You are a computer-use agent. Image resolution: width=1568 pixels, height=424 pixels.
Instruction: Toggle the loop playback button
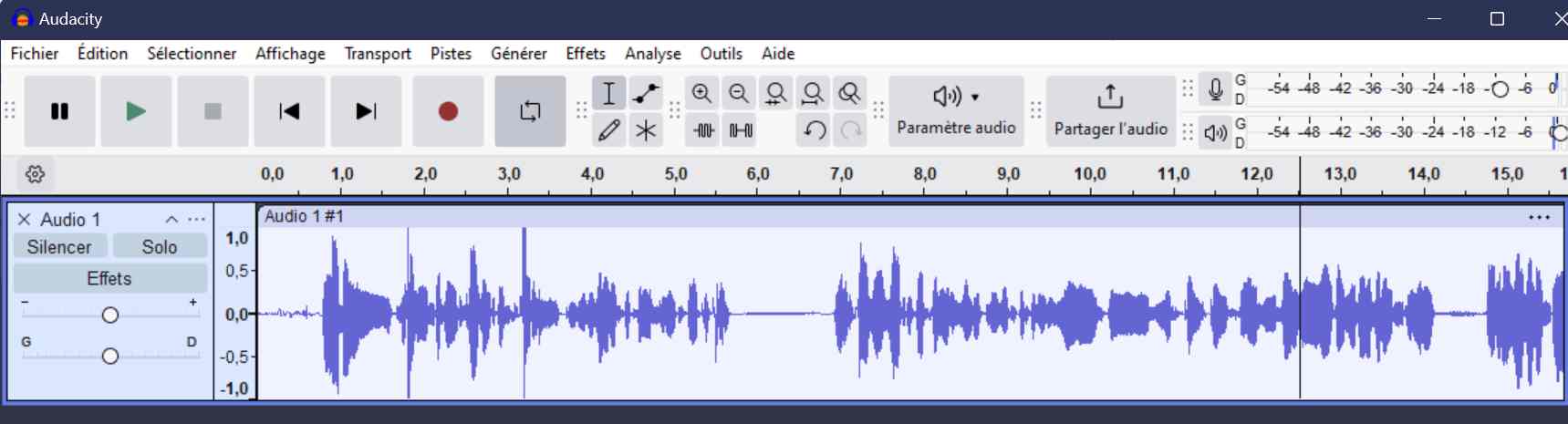coord(530,111)
